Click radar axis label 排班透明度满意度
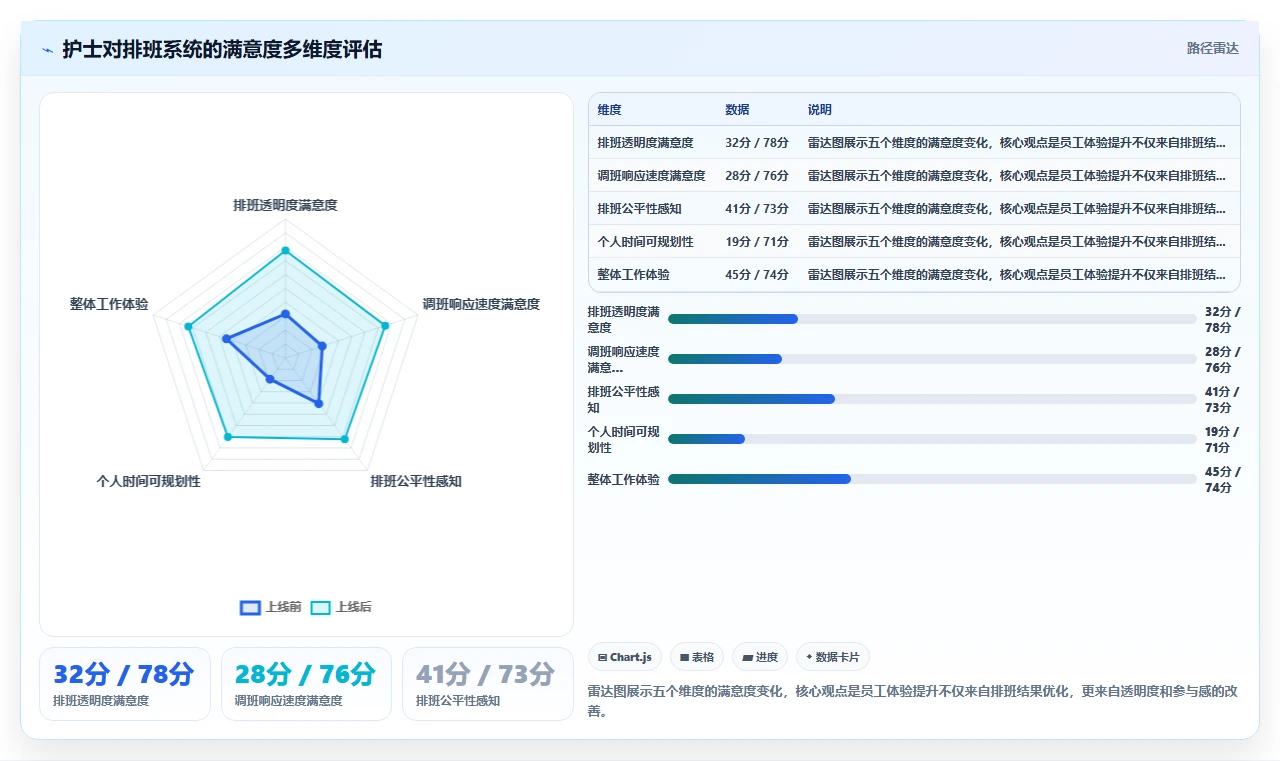This screenshot has height=761, width=1280. (285, 205)
